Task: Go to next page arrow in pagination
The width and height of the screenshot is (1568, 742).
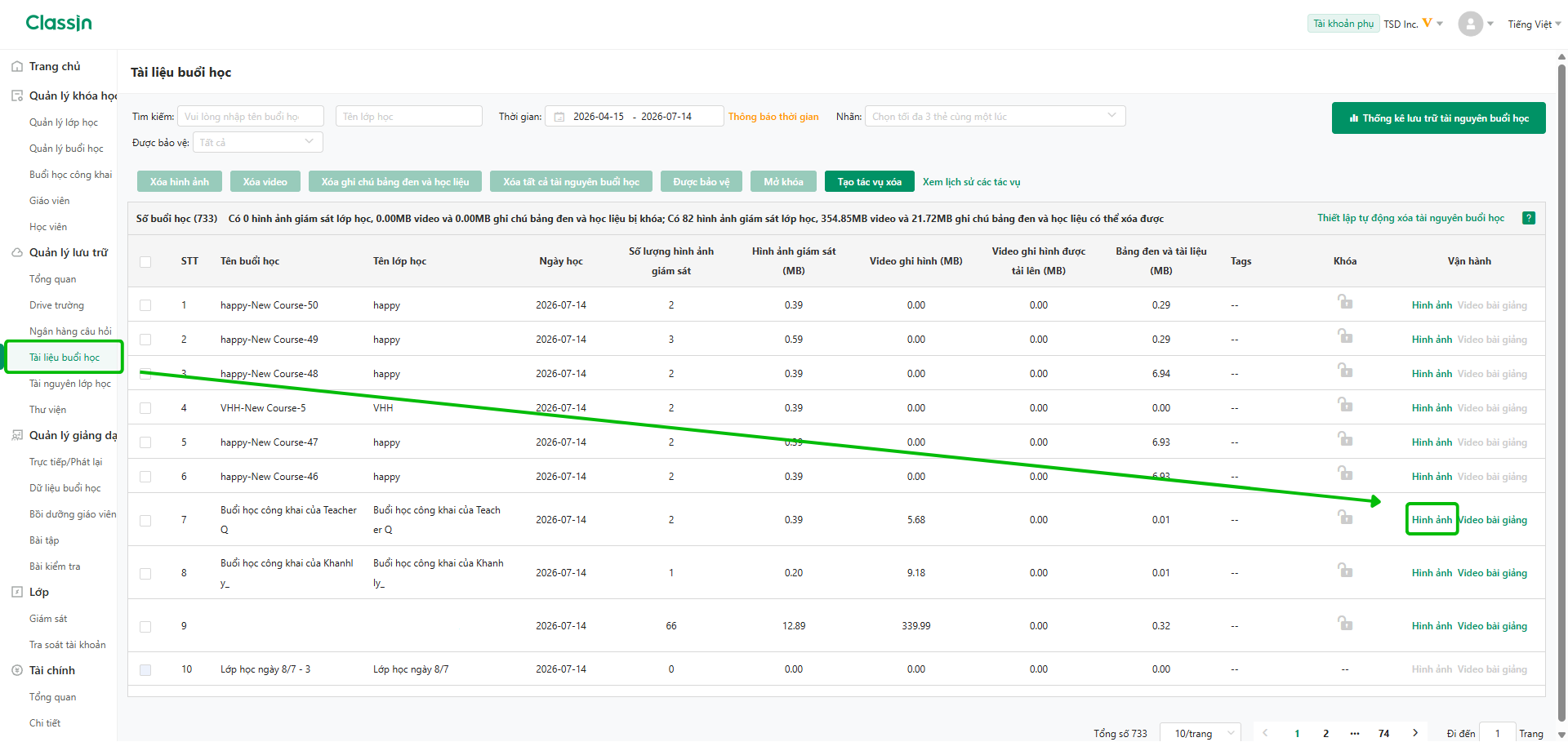Action: 1415,733
